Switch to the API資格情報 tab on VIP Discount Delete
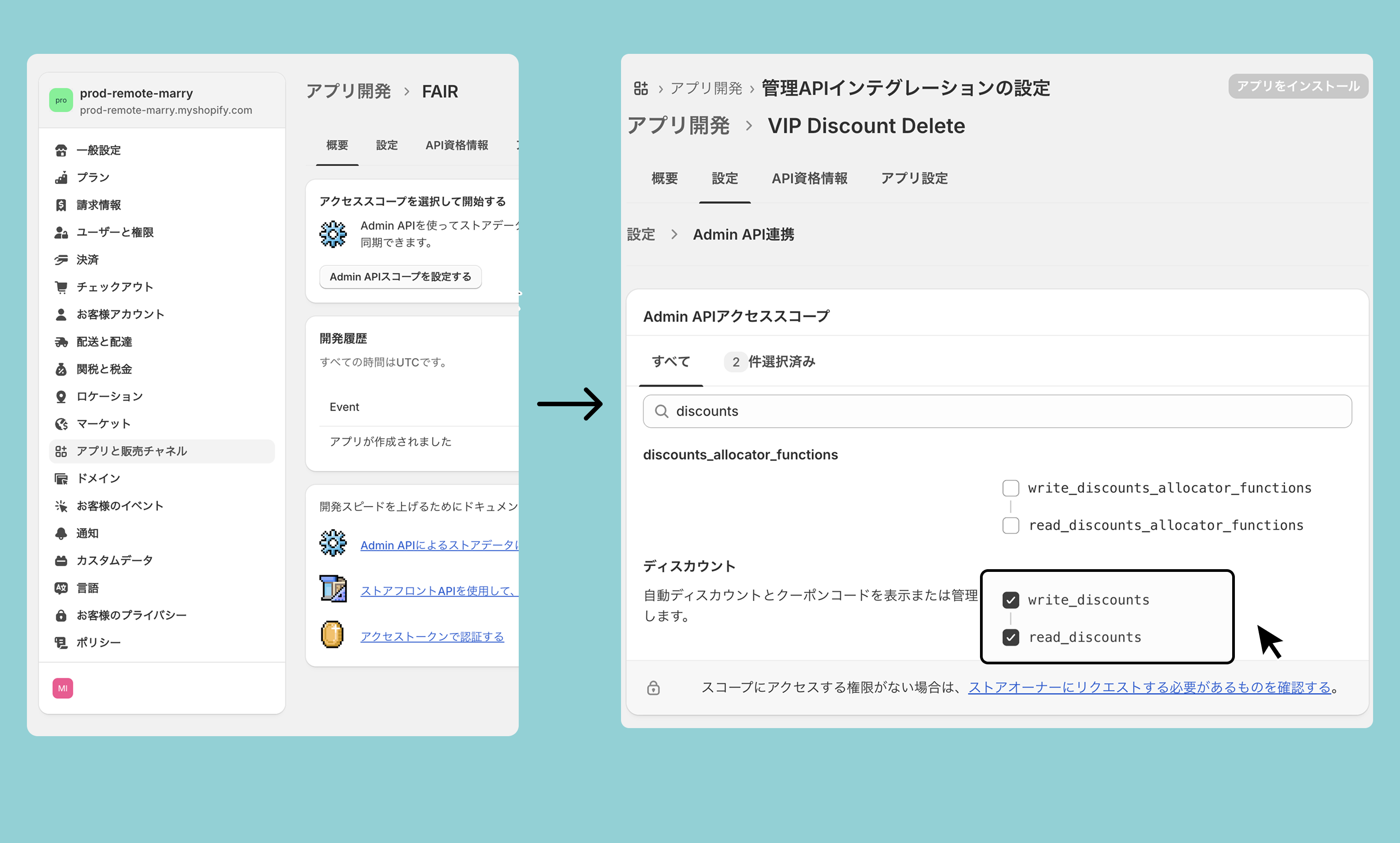The image size is (1400, 843). click(809, 178)
